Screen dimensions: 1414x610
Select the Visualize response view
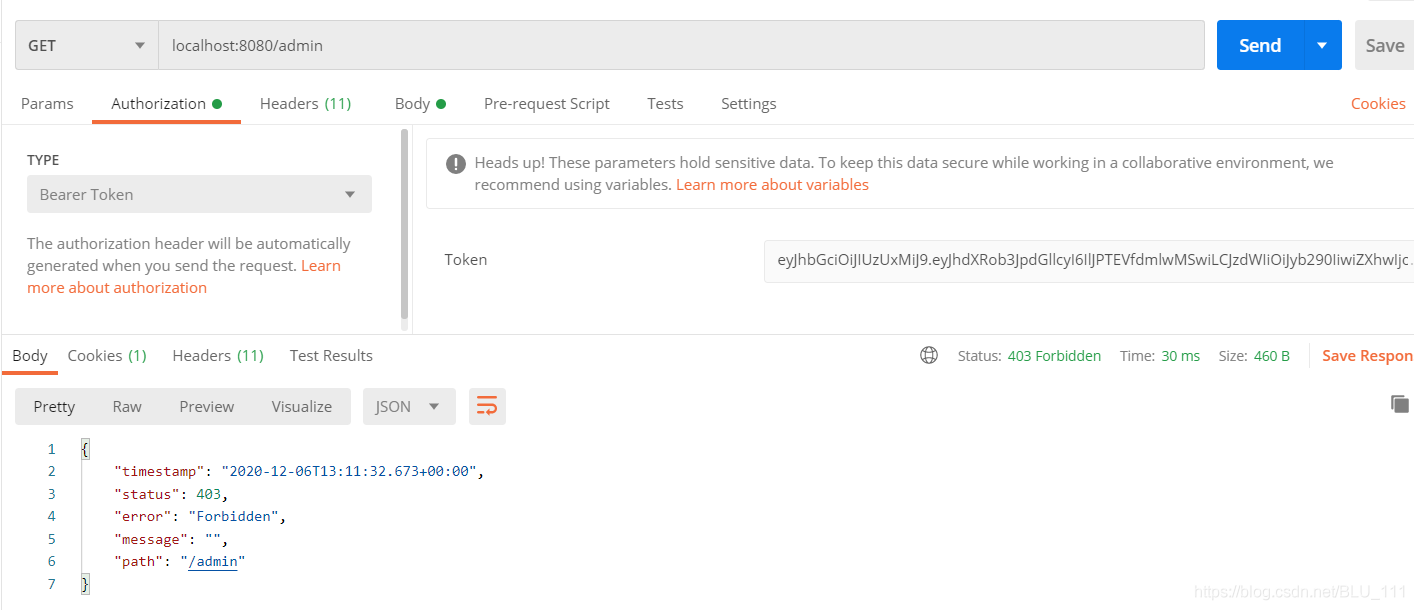point(302,406)
